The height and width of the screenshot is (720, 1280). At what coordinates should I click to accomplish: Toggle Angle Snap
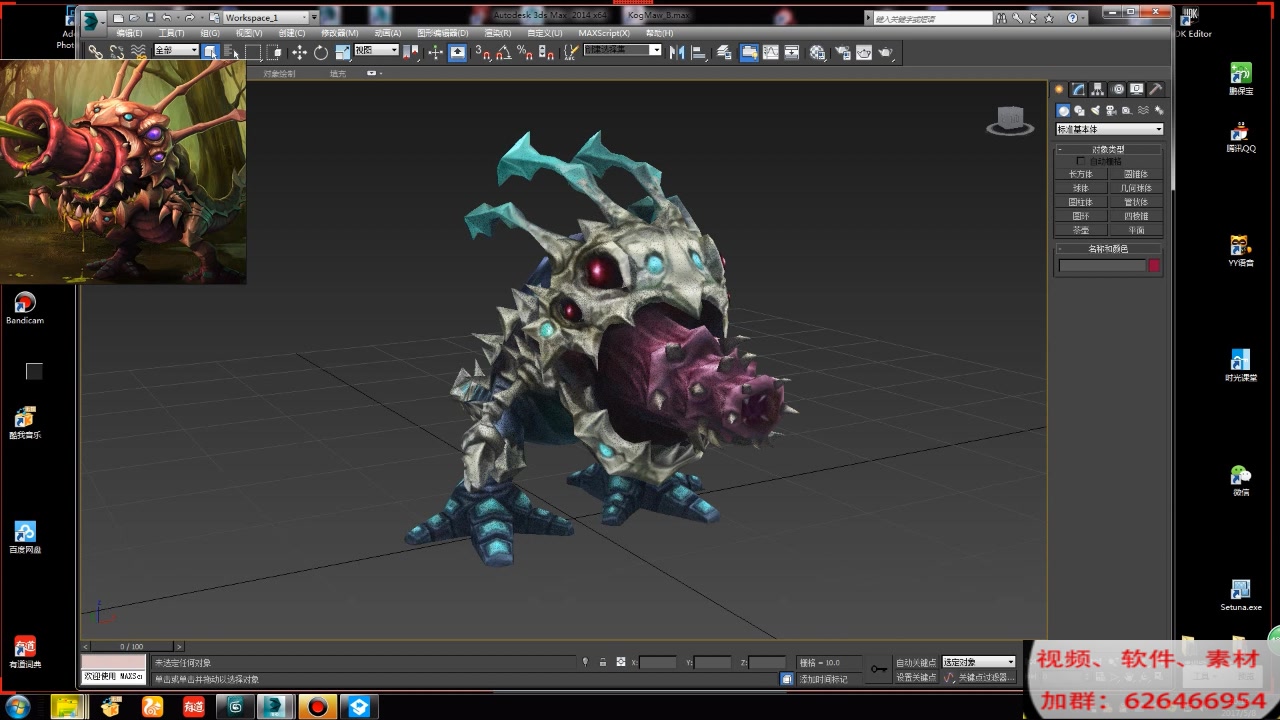tap(504, 52)
